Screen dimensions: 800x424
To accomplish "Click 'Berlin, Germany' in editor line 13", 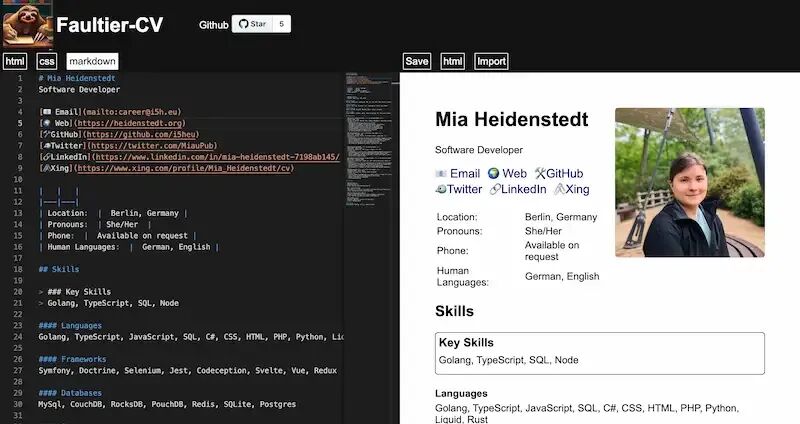I will pyautogui.click(x=144, y=213).
